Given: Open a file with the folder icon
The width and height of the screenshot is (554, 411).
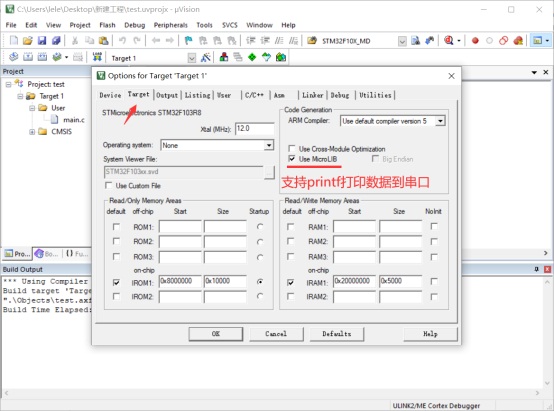Looking at the screenshot, I should 28,41.
